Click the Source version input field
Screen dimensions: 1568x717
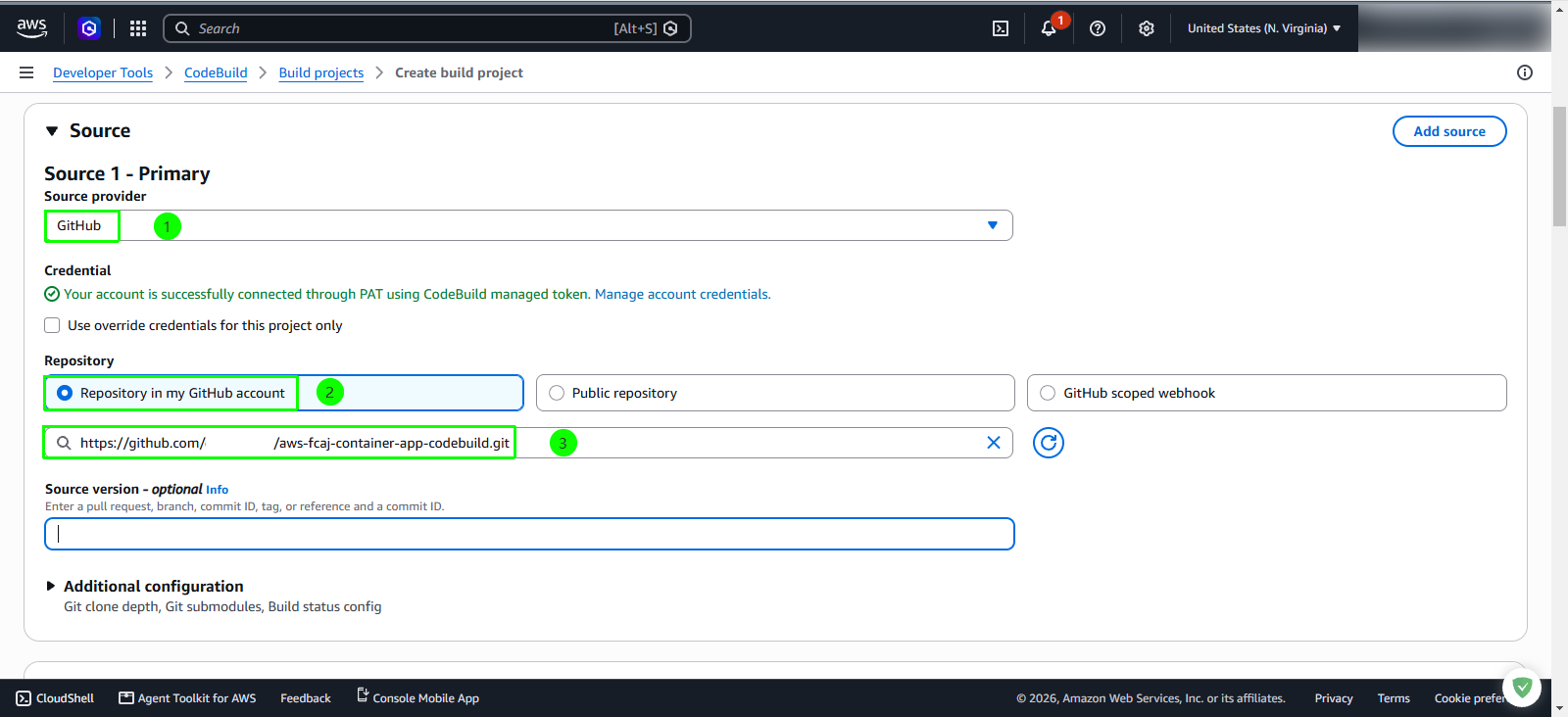[529, 534]
